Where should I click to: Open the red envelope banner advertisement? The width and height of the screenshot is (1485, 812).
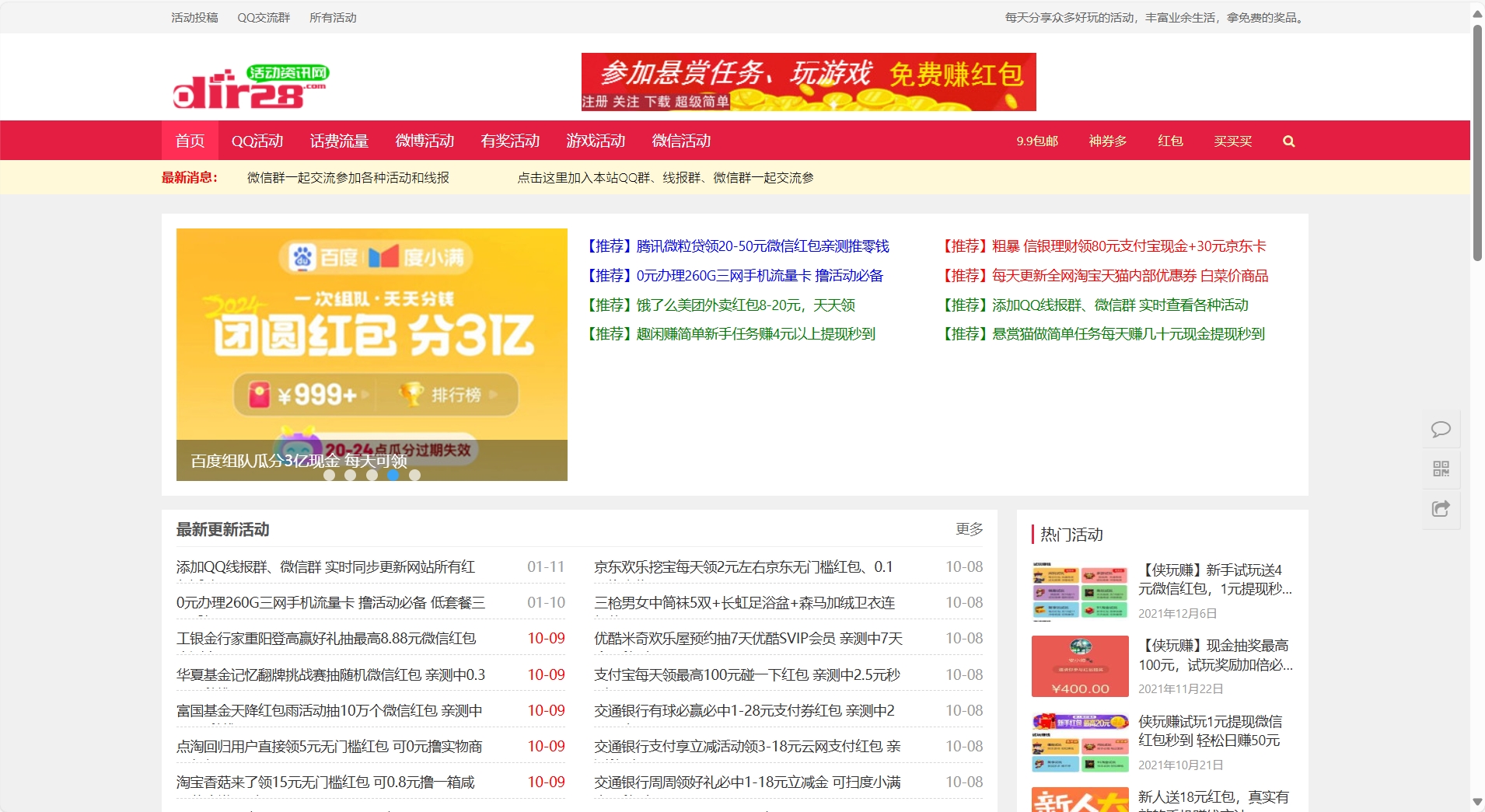(x=809, y=82)
